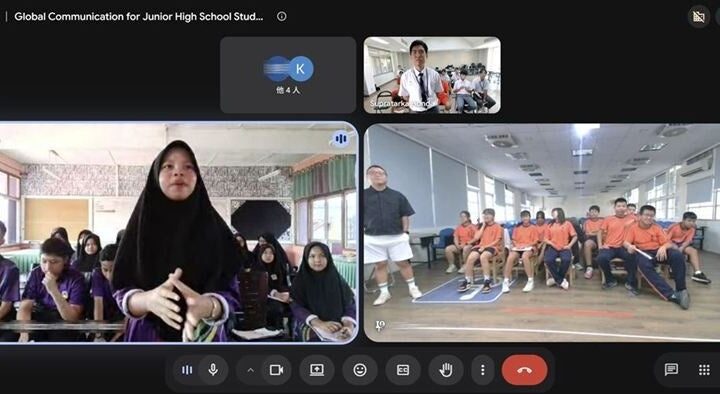
Task: Send an emoji reaction
Action: 360,370
